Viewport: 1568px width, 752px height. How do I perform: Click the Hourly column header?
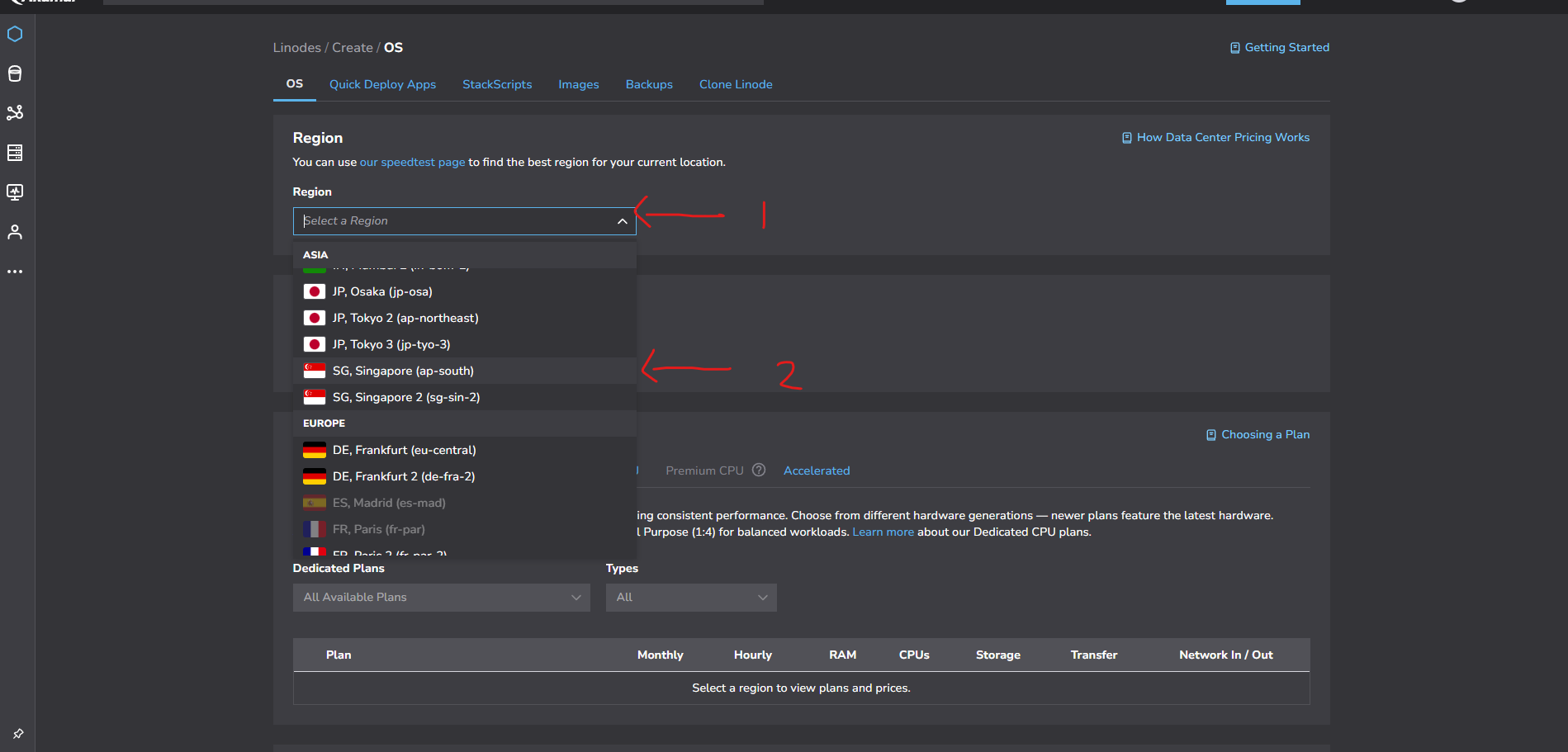point(753,655)
